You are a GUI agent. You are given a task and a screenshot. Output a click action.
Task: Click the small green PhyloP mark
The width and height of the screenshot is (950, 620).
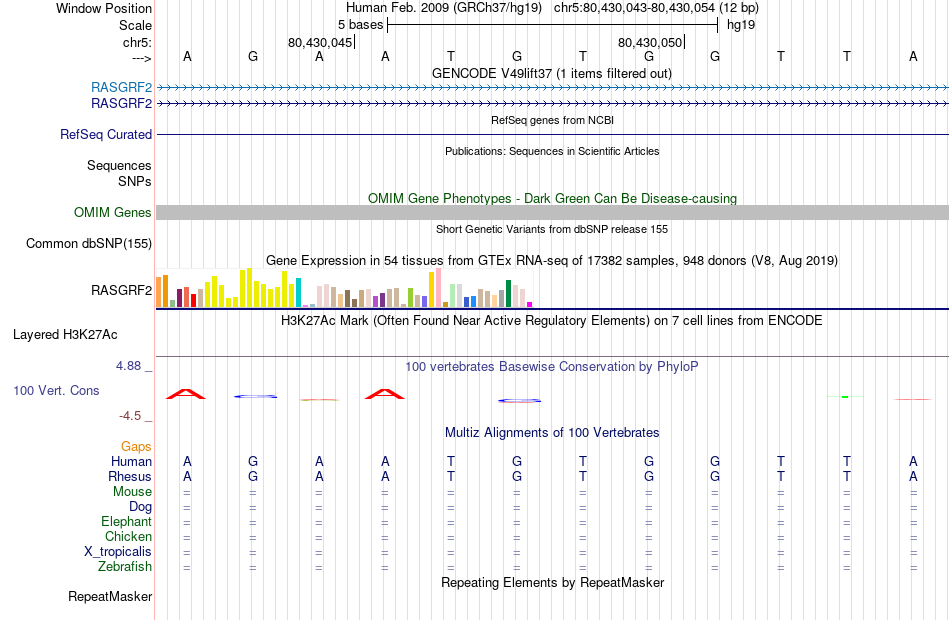[845, 397]
